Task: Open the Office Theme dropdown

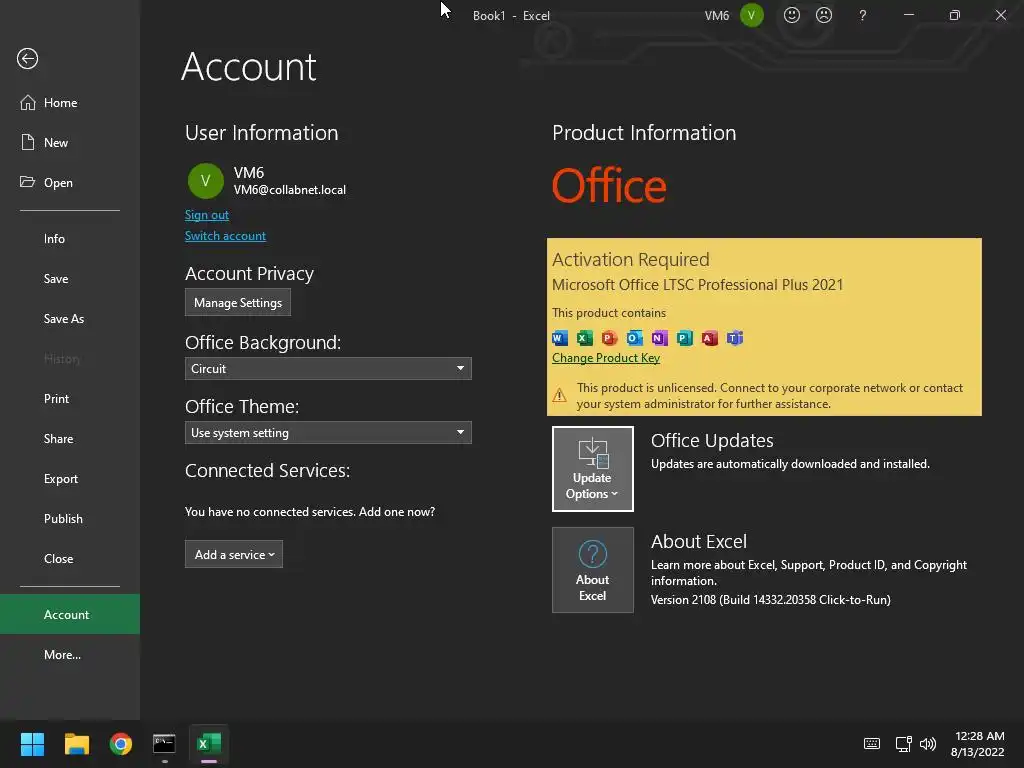Action: coord(328,432)
